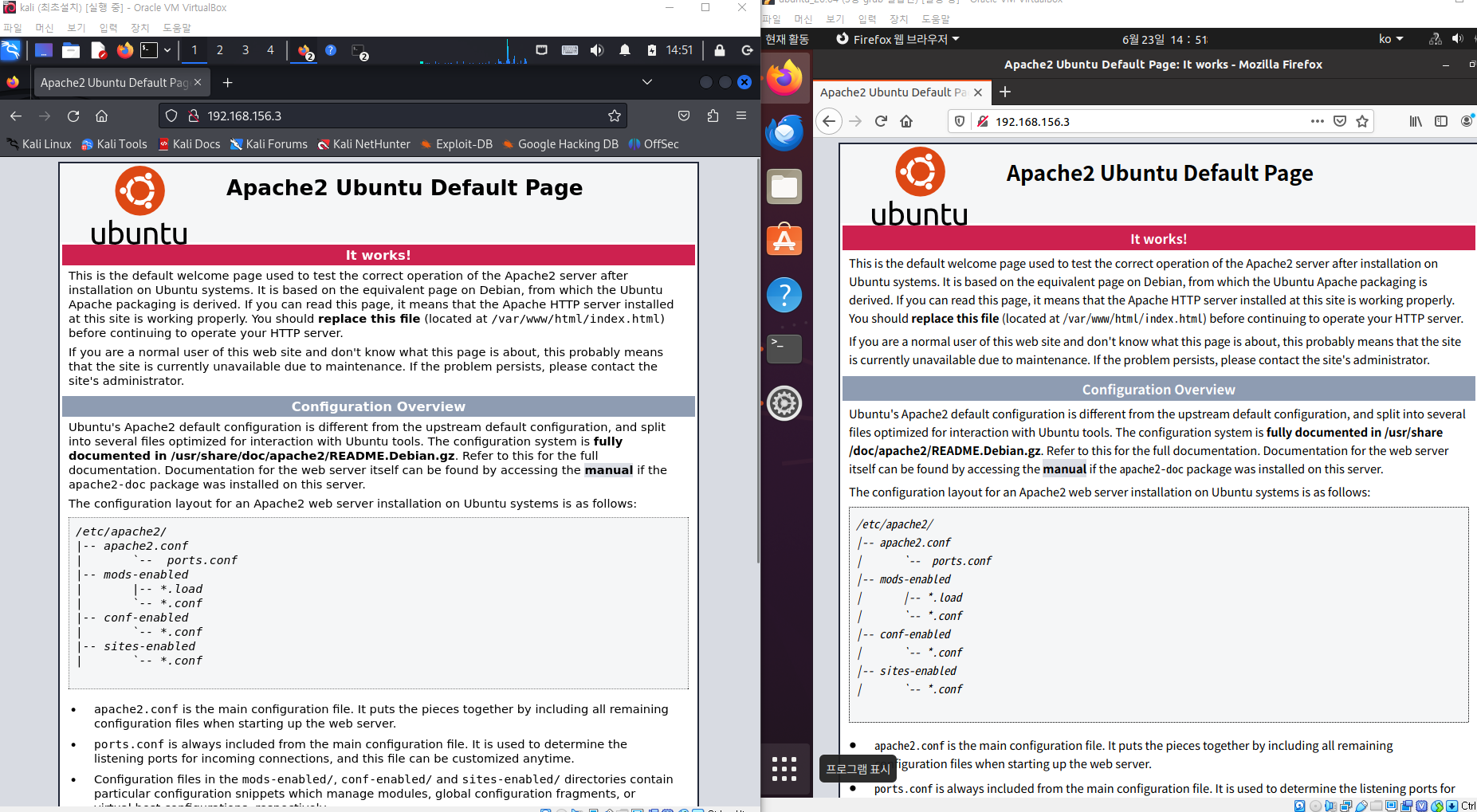Screen dimensions: 1477x812
Task: Bookmark this page with the star in Kali Firefox
Action: pos(615,116)
